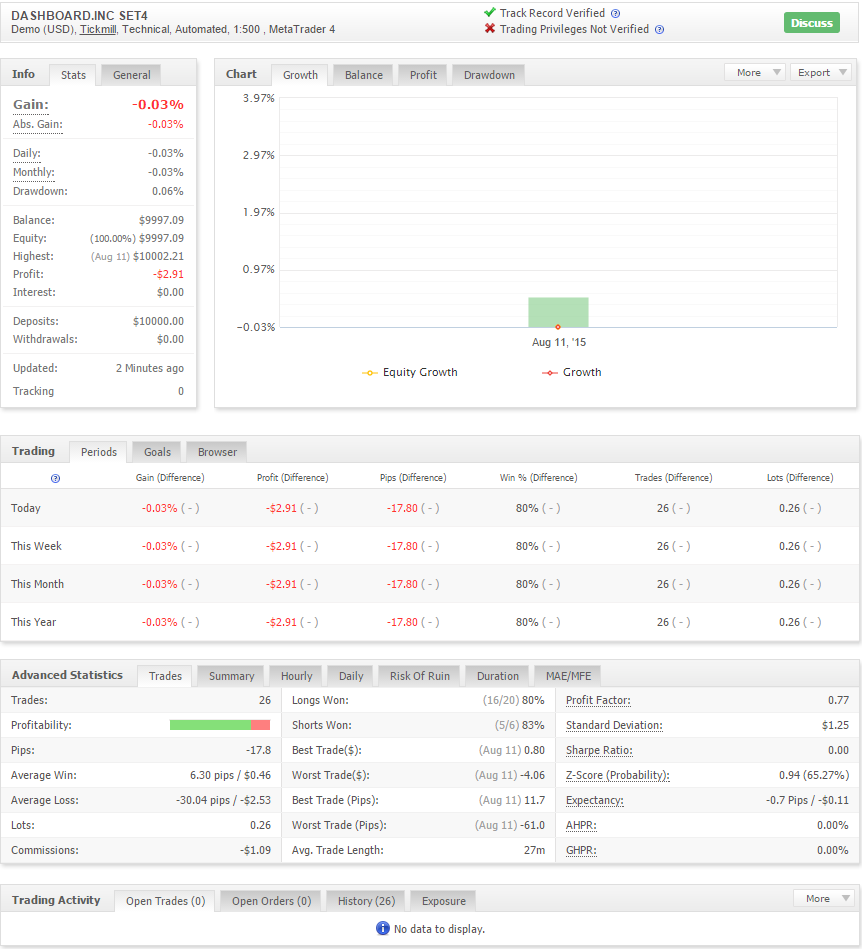Select History (26) tab
The width and height of the screenshot is (862, 949).
[366, 901]
